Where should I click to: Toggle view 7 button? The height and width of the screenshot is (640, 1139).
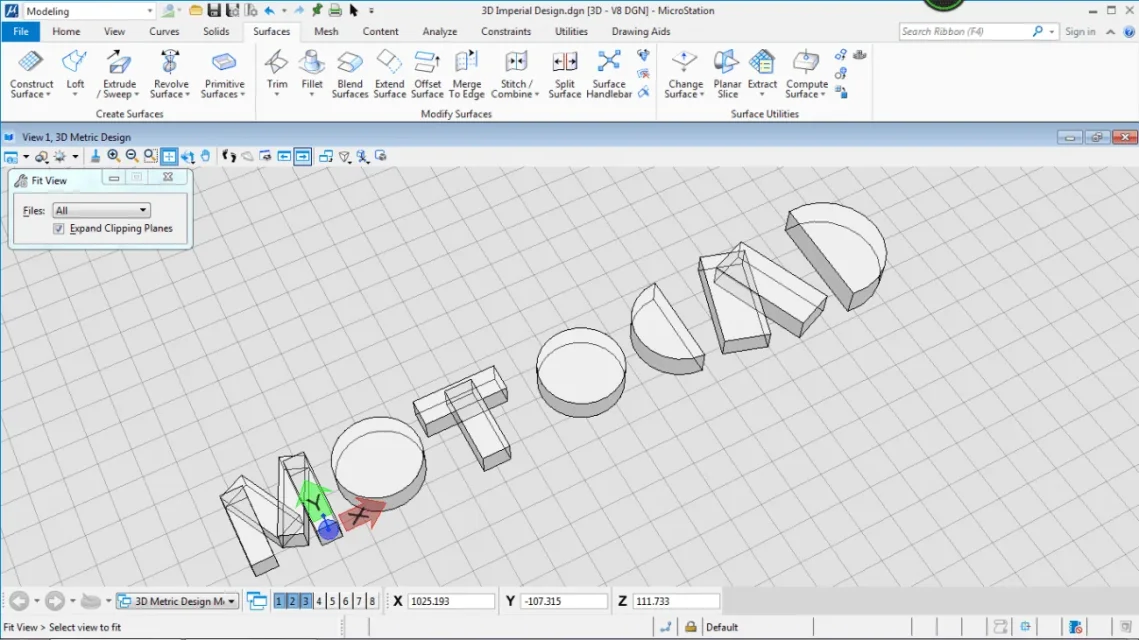[x=358, y=601]
